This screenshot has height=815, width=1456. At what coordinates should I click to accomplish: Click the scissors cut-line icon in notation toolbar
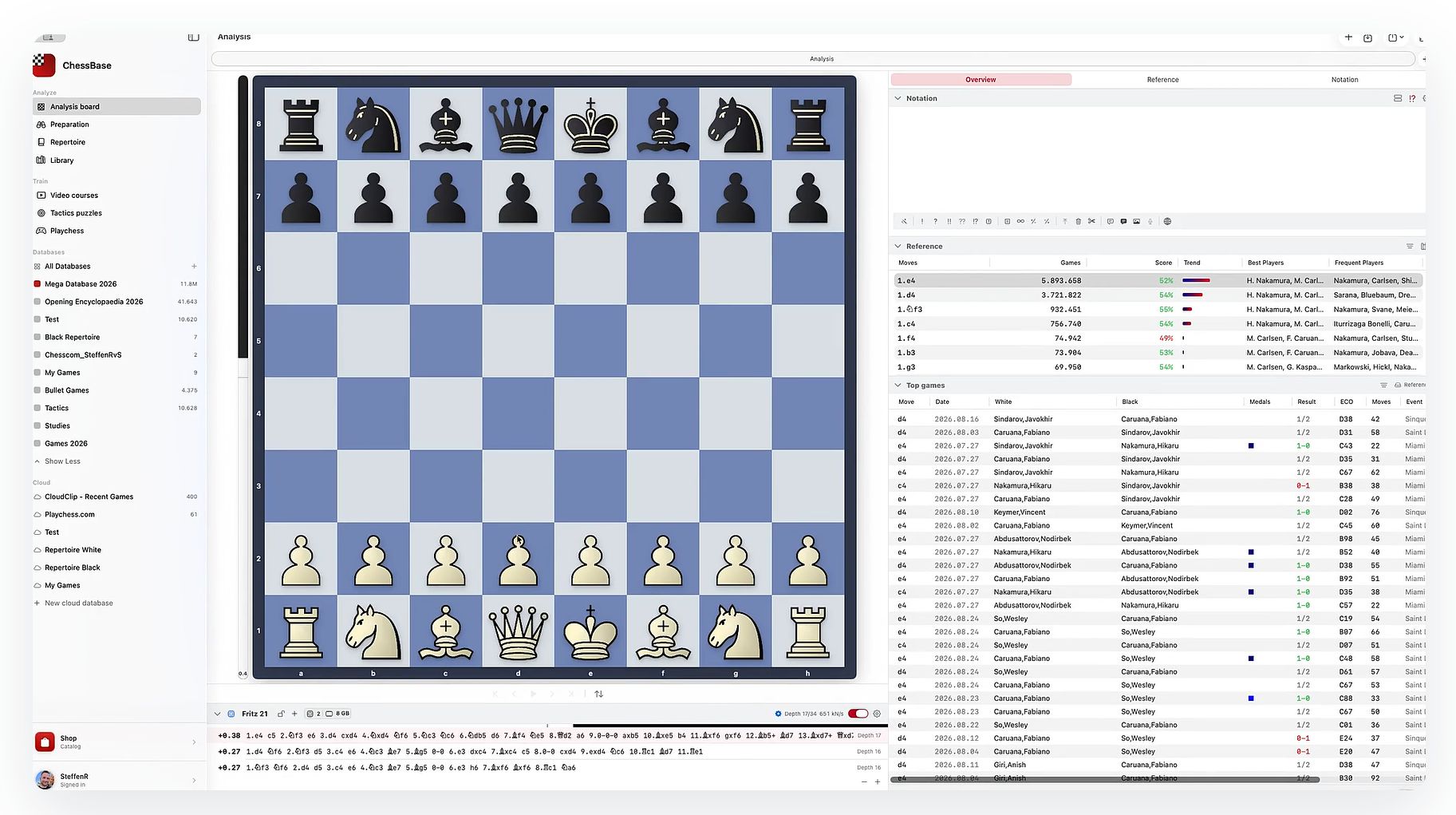[x=1091, y=221]
